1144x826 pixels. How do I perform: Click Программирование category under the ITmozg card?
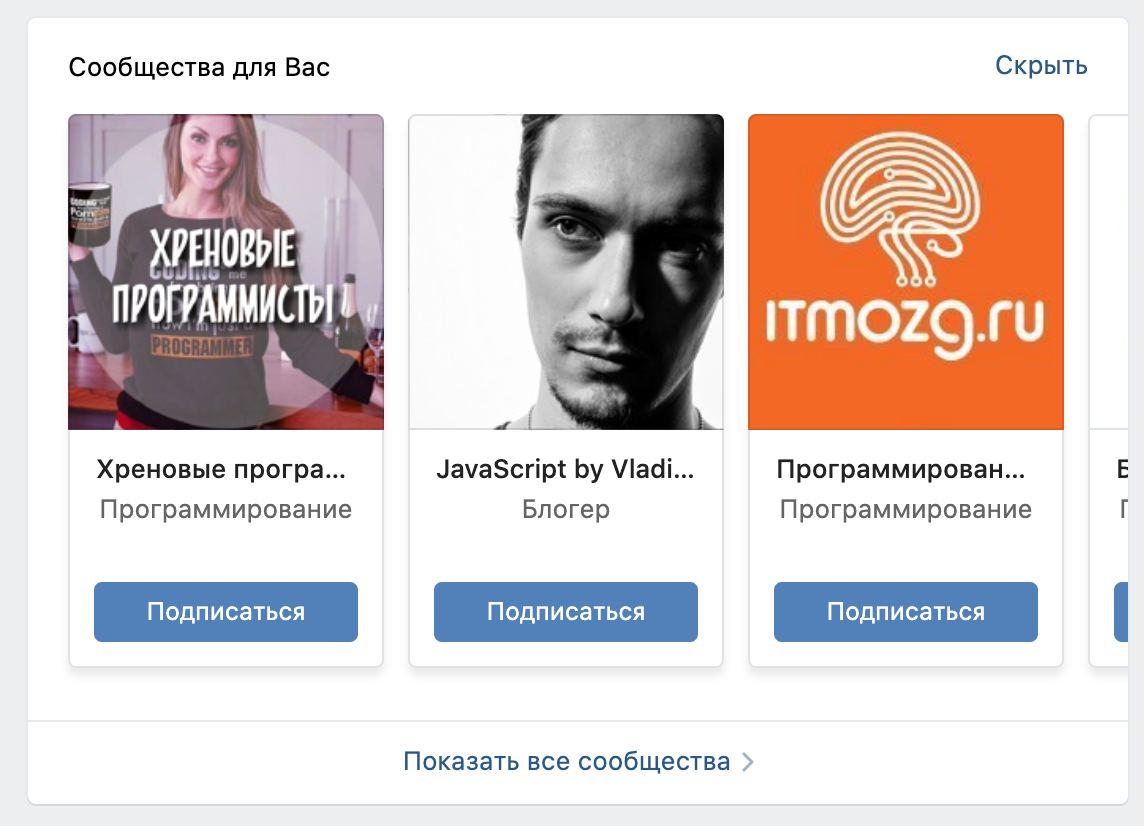click(905, 509)
